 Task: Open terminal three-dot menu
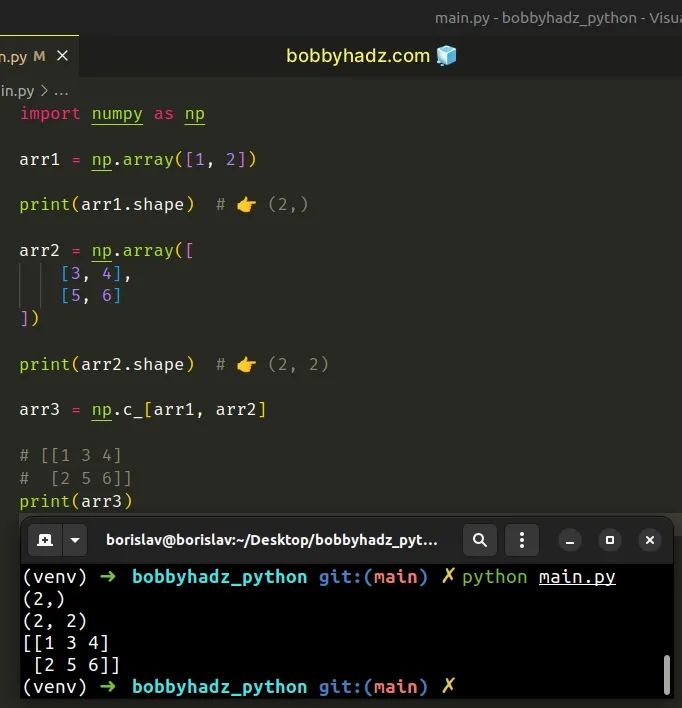(x=522, y=540)
